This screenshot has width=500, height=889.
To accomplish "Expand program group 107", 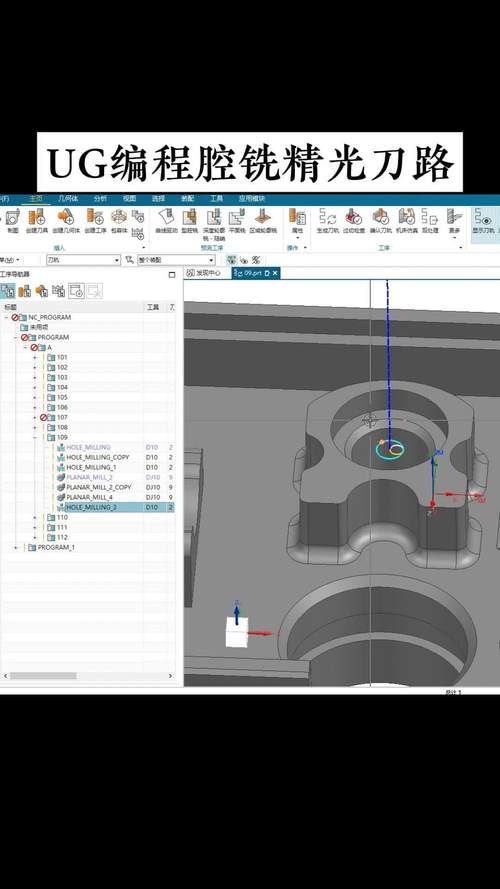I will [35, 417].
